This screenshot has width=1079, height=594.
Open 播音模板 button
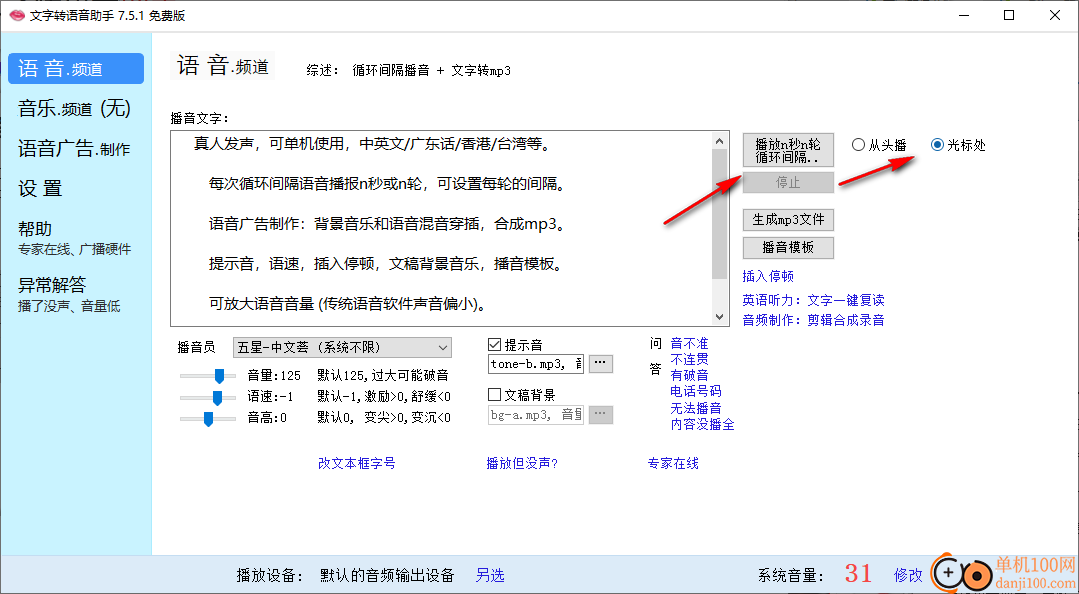coord(788,247)
